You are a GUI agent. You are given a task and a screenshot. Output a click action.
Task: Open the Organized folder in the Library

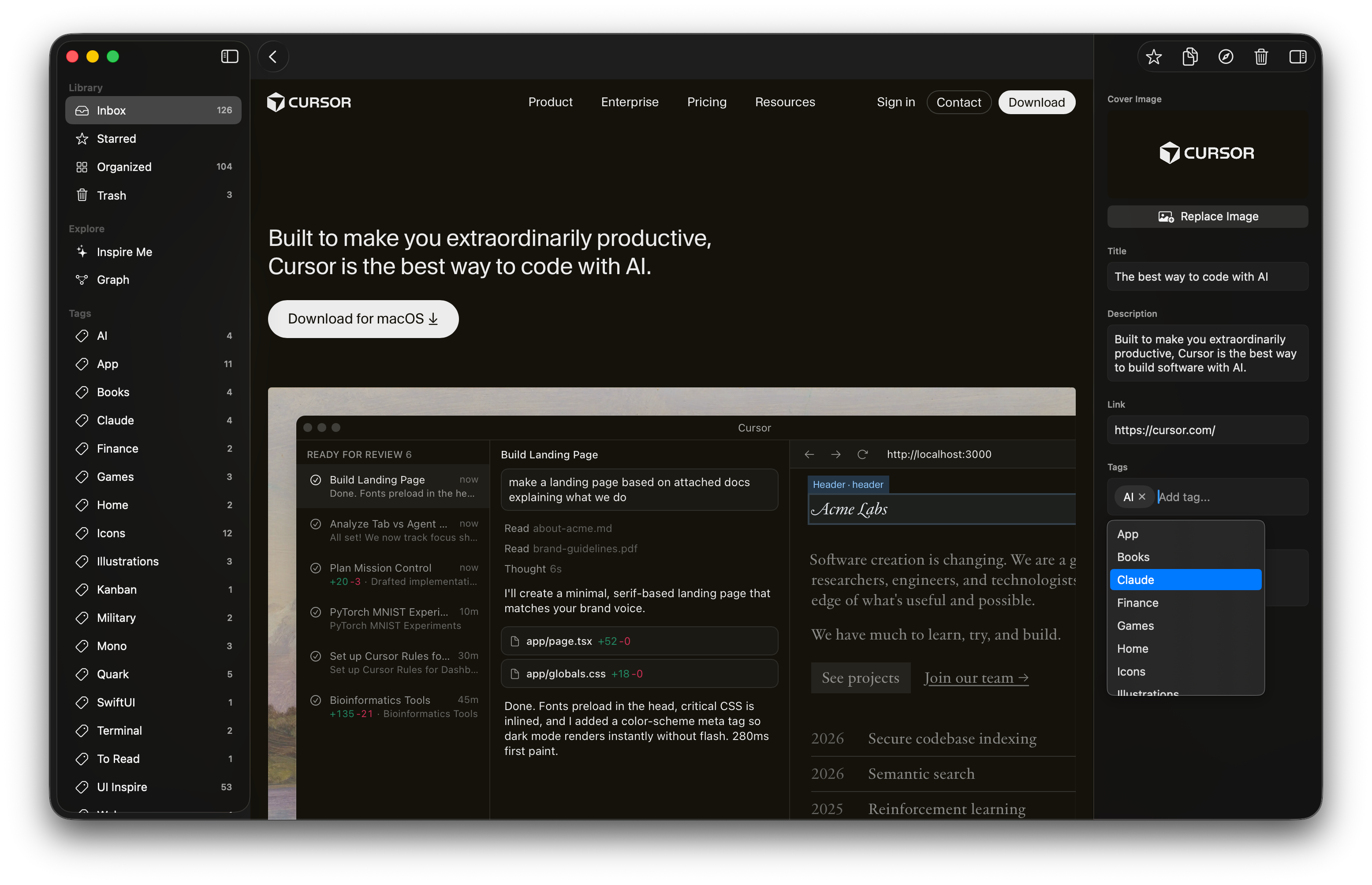pyautogui.click(x=123, y=167)
